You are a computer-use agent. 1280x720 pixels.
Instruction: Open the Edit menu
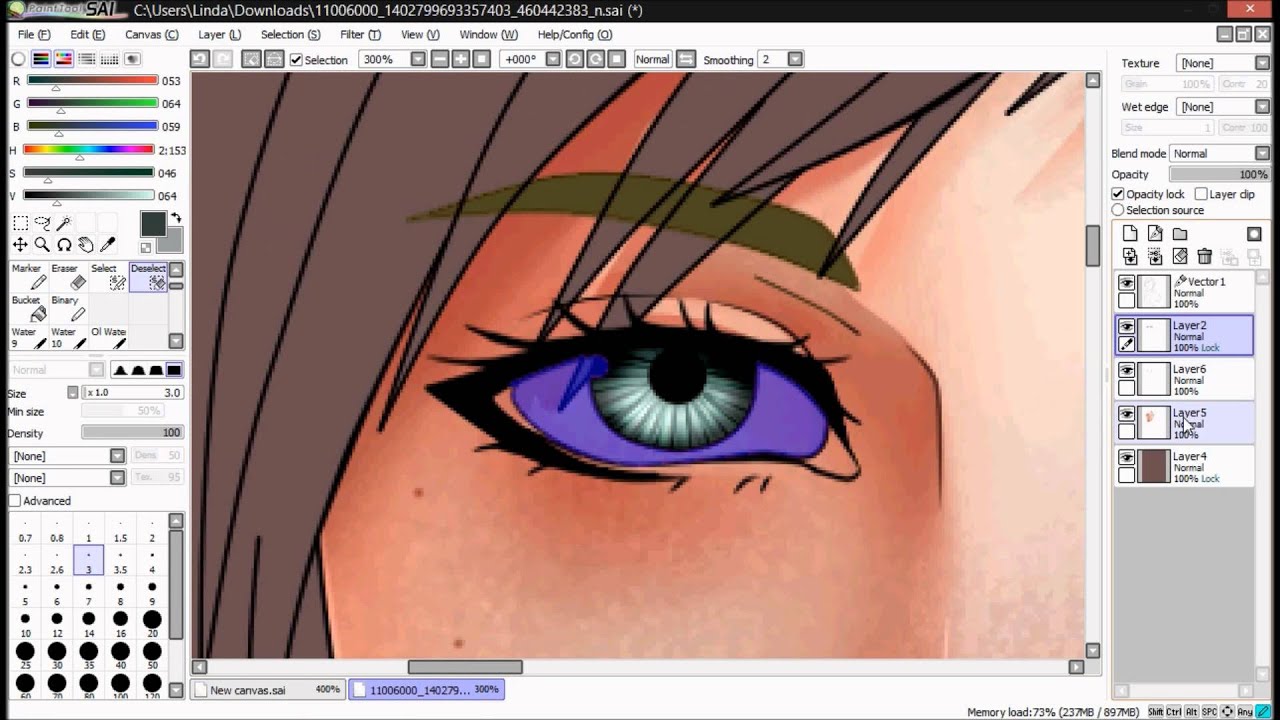[88, 34]
